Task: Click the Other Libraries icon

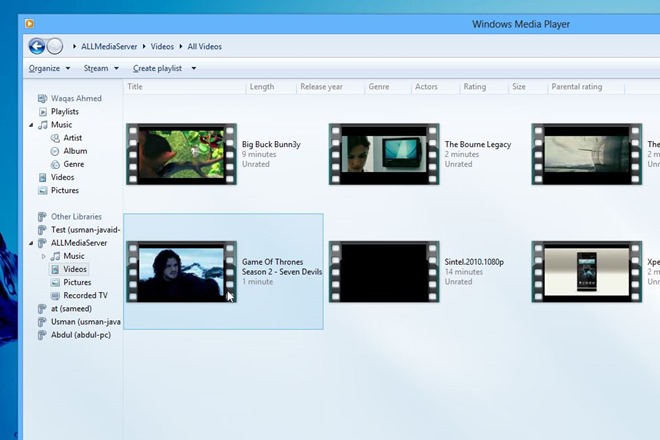Action: 42,217
